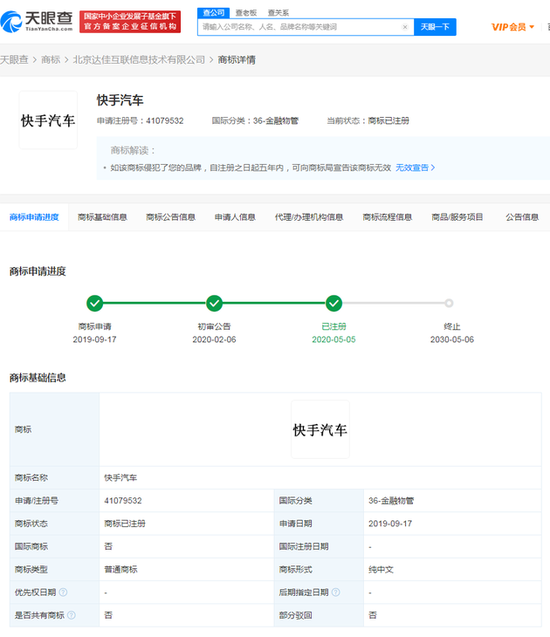Open the 商品/服务项目 tab
The height and width of the screenshot is (637, 550).
457,217
